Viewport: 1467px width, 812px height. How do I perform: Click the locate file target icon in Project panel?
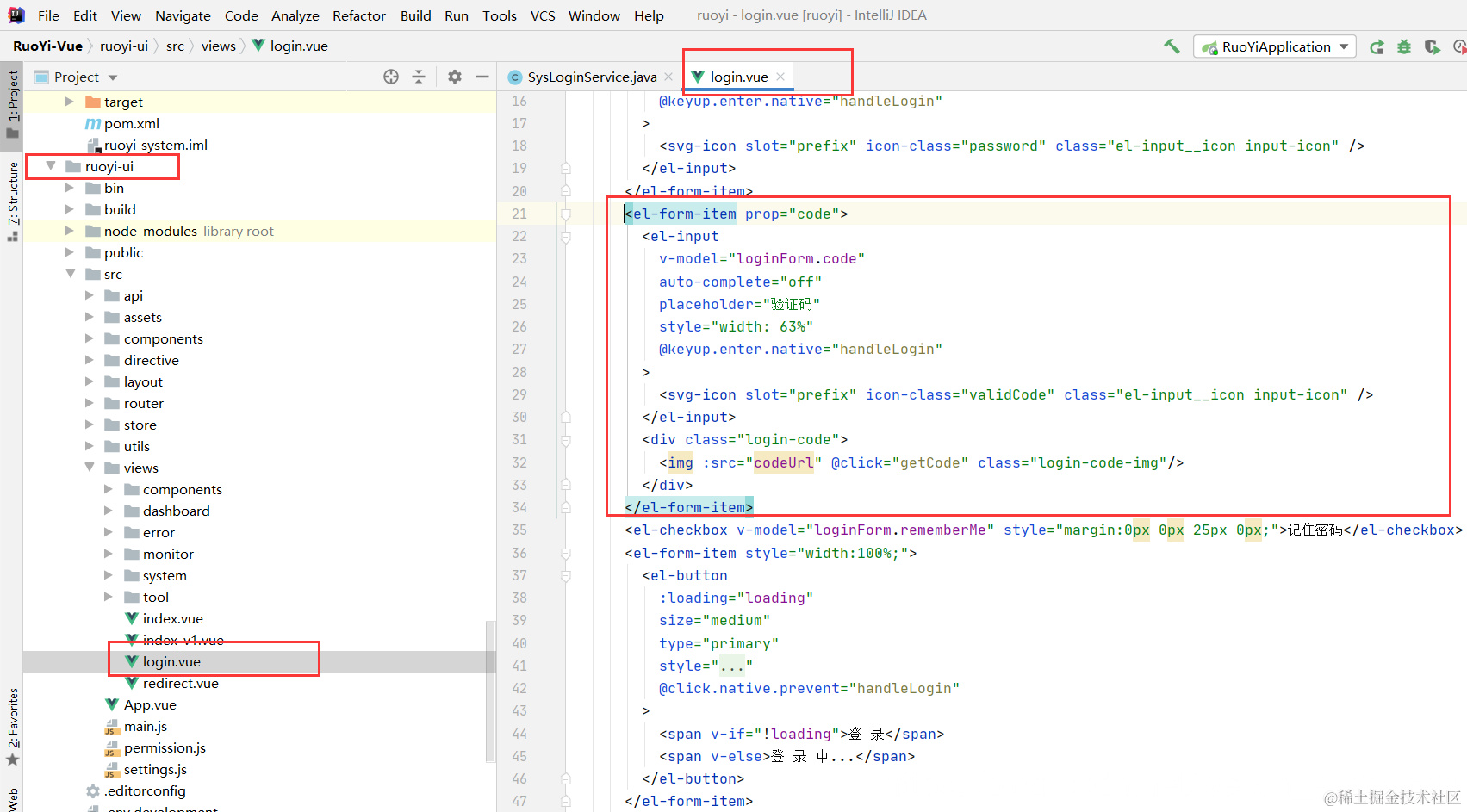tap(391, 77)
